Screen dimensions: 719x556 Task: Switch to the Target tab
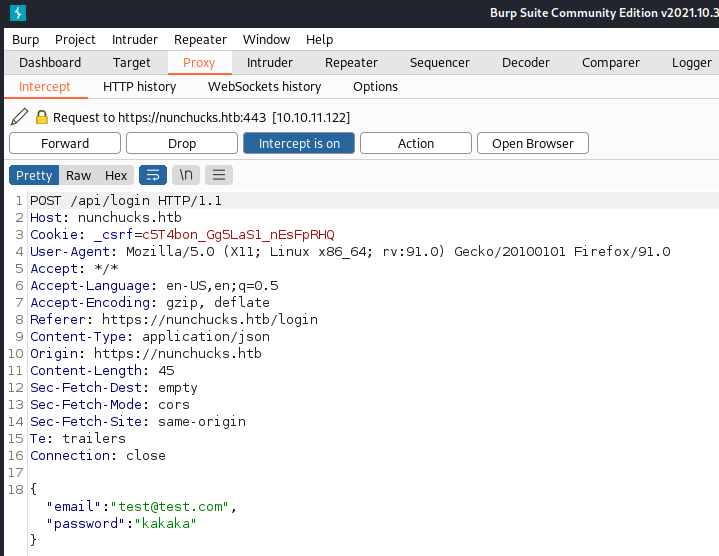(x=132, y=62)
